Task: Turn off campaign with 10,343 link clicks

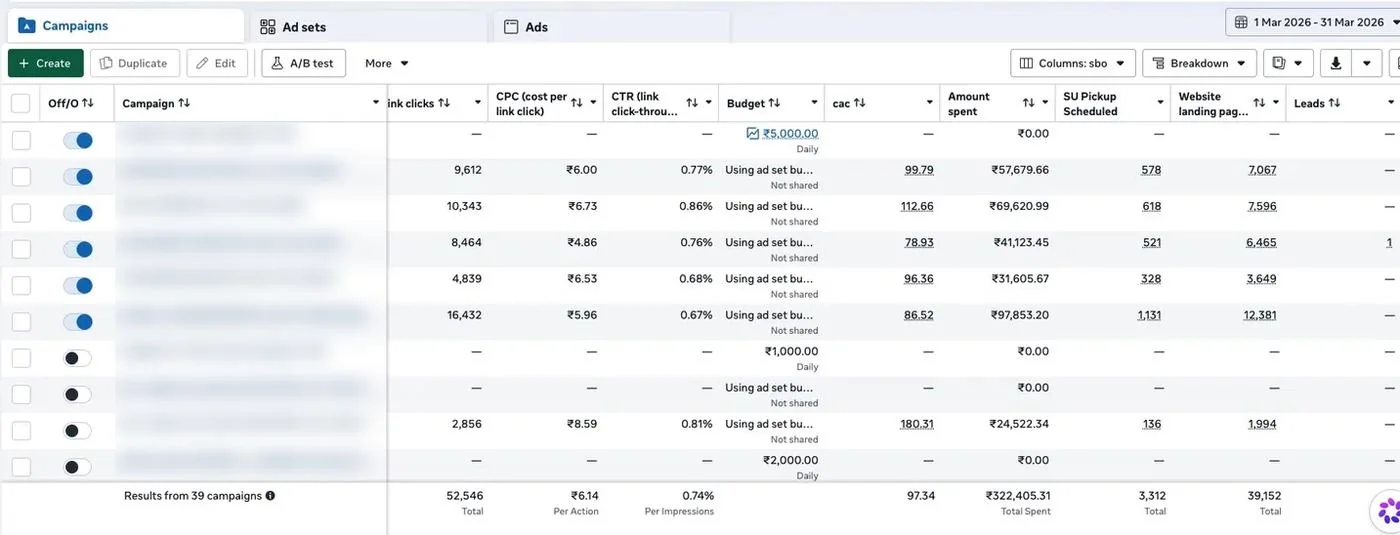Action: pos(77,213)
